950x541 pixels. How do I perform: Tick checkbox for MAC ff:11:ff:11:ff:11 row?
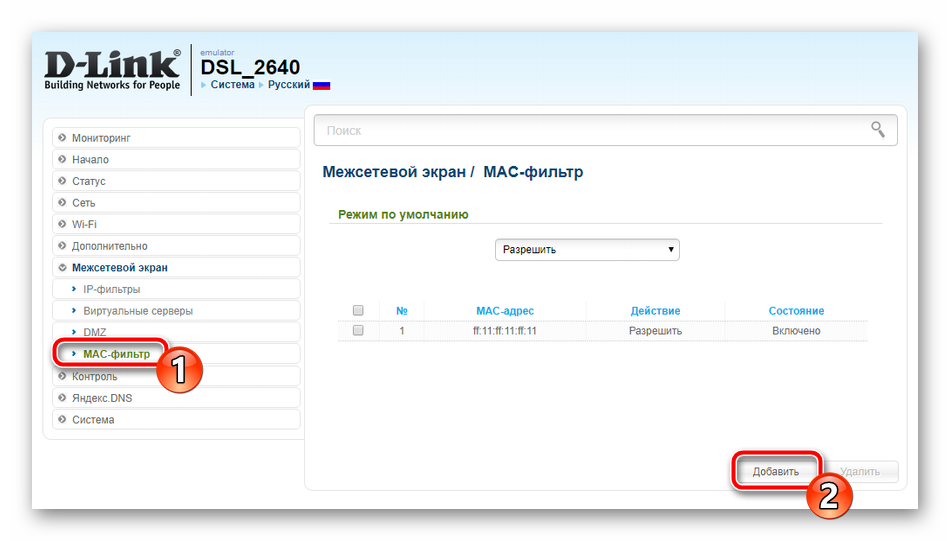pos(358,330)
